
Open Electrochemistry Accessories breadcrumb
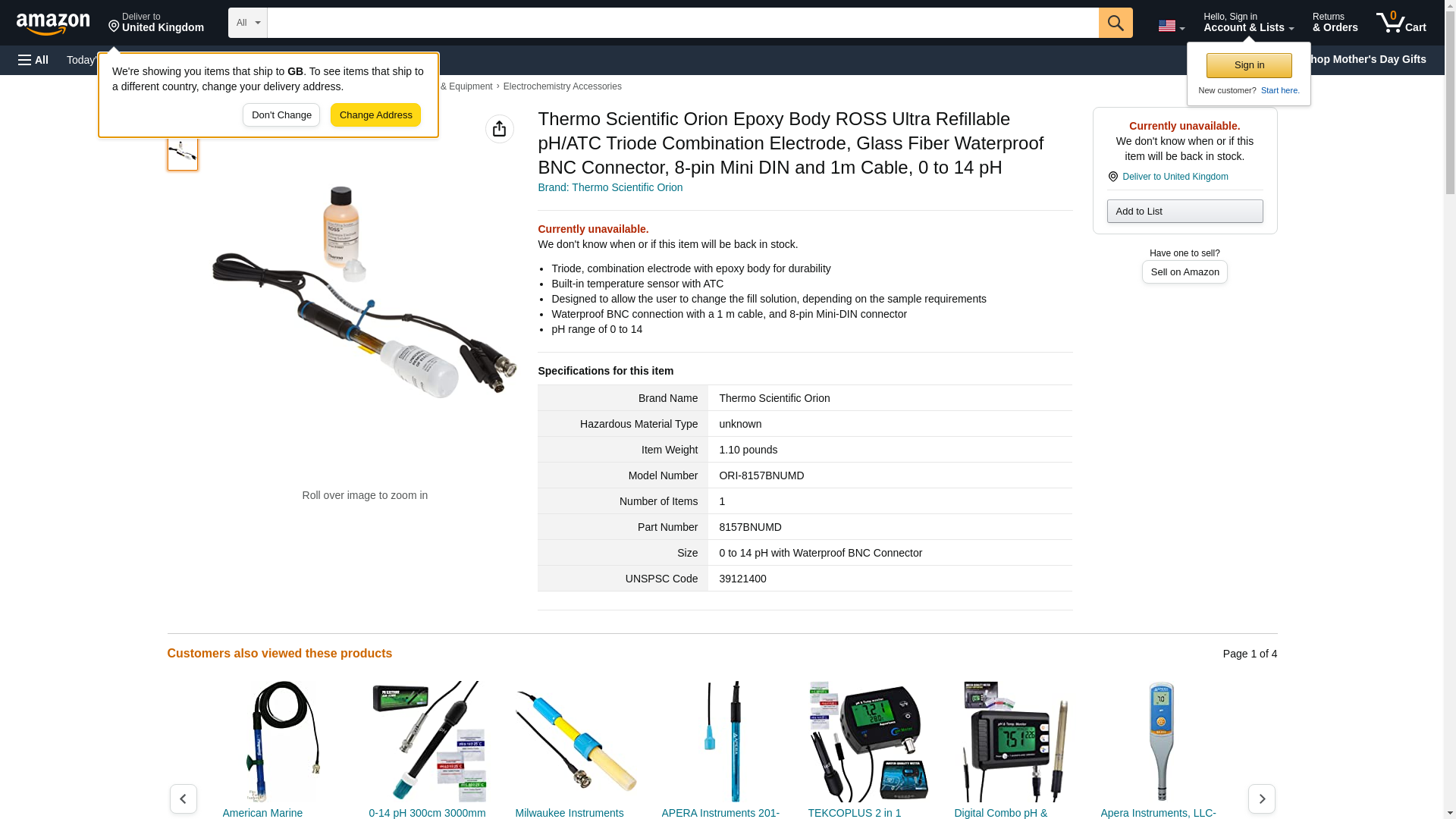tap(562, 86)
